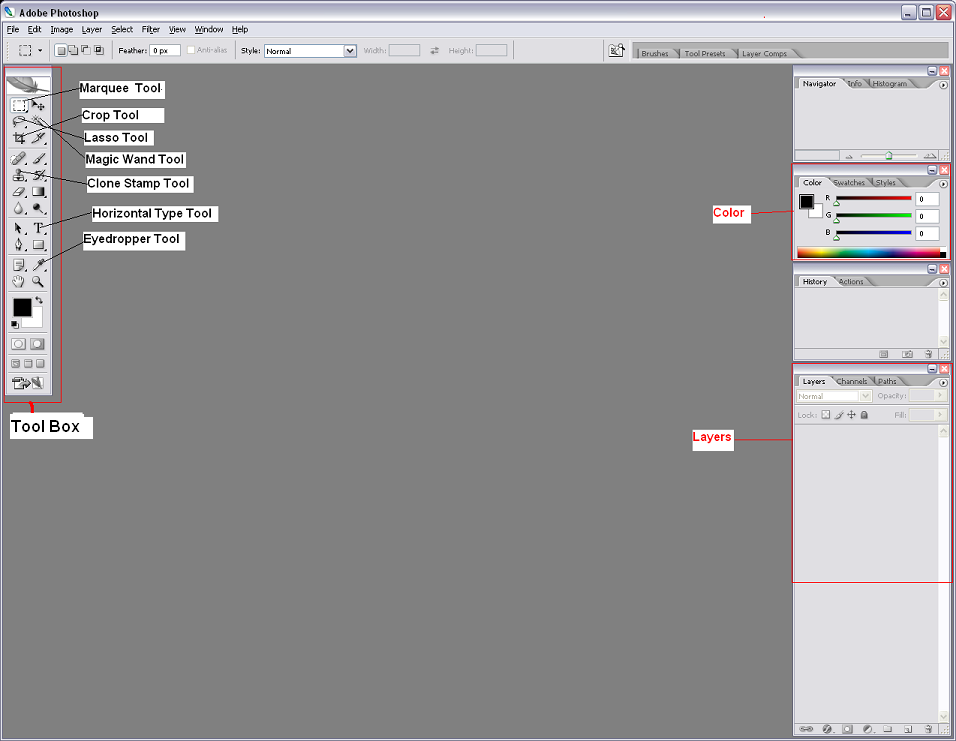
Task: Jump to ImageReady button in toolbox
Action: coord(28,383)
